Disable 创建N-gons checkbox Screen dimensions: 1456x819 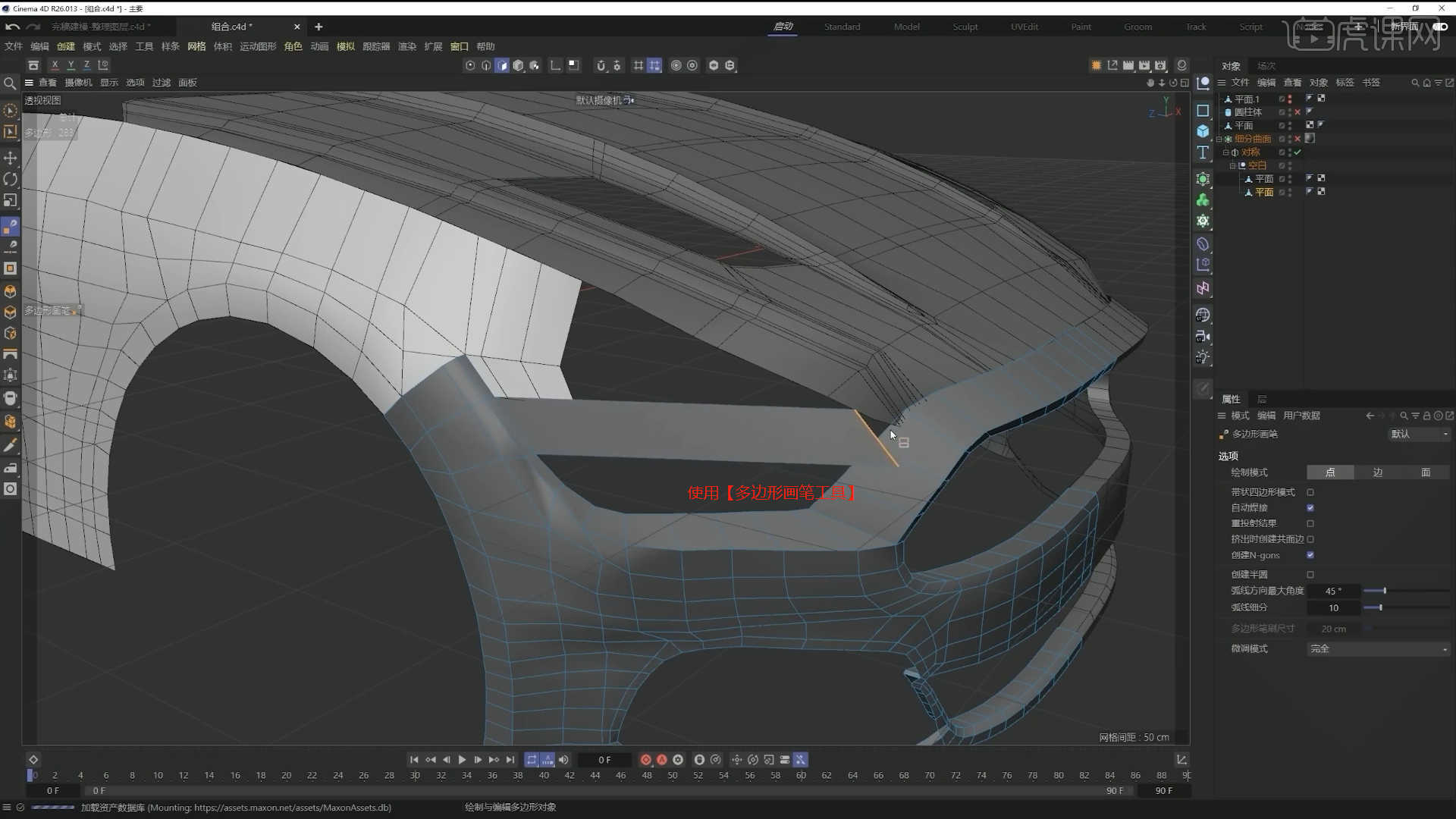pos(1310,555)
